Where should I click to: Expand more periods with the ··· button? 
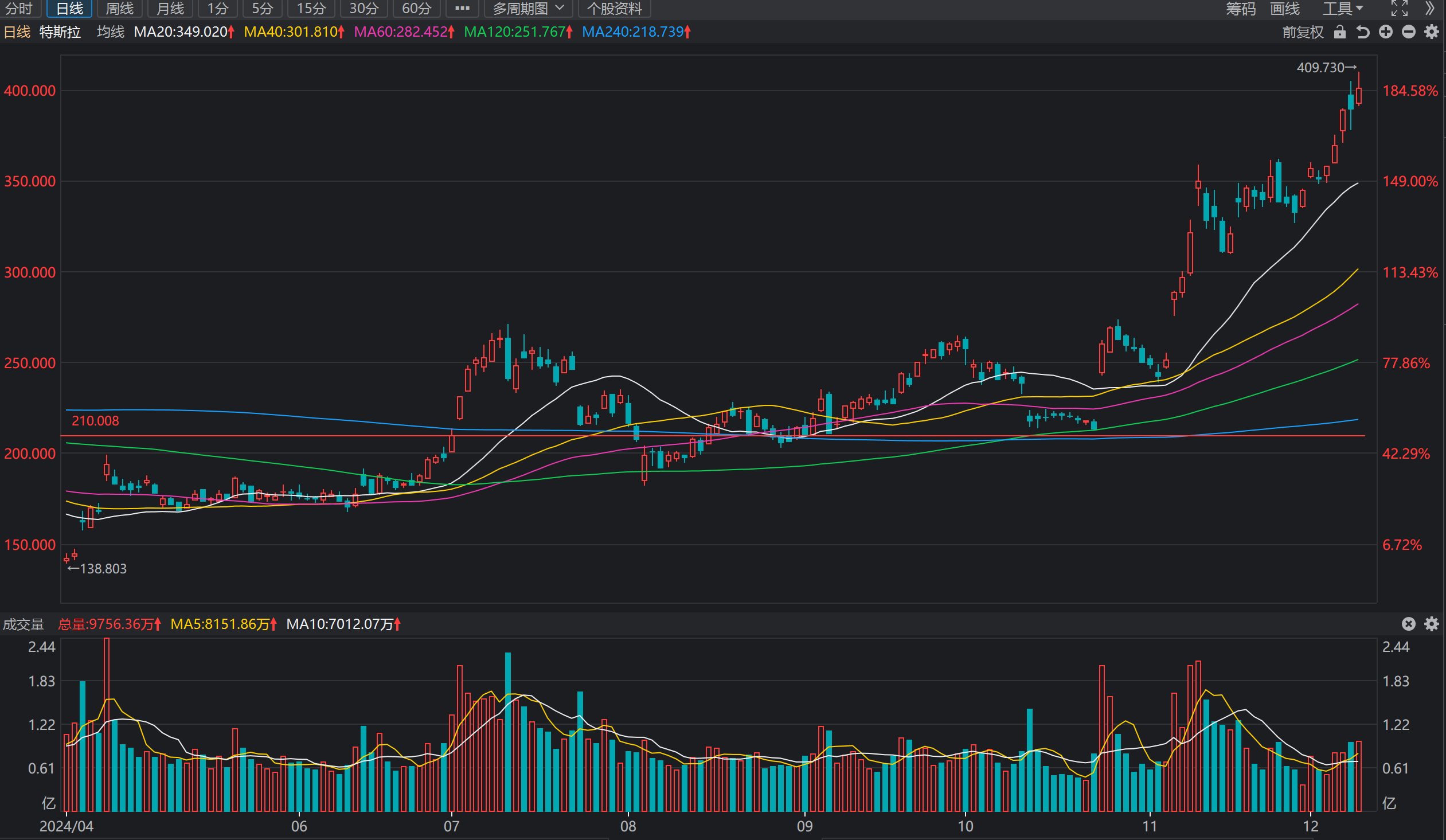click(x=463, y=9)
